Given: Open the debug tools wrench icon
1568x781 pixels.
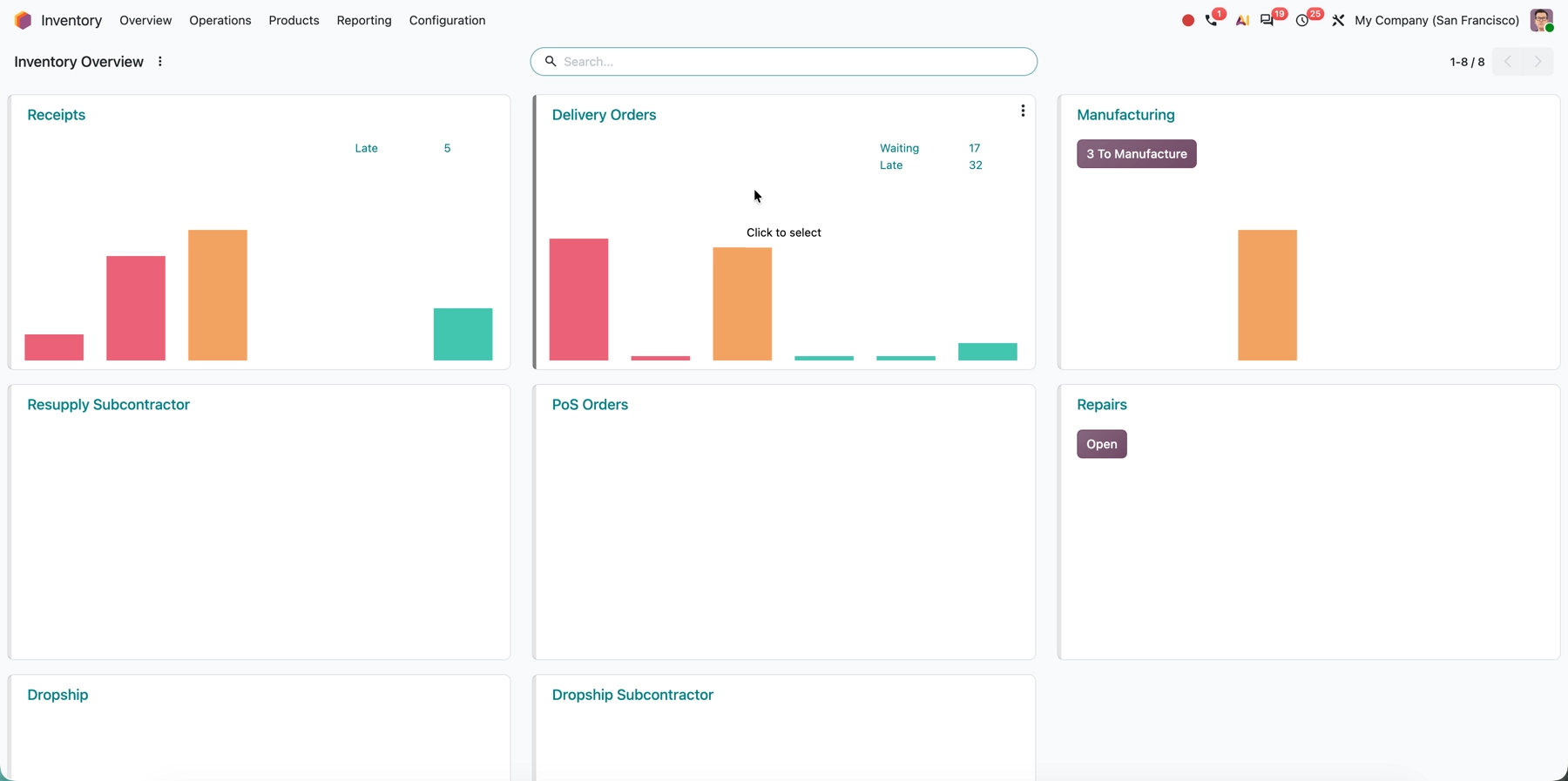Looking at the screenshot, I should pyautogui.click(x=1338, y=20).
